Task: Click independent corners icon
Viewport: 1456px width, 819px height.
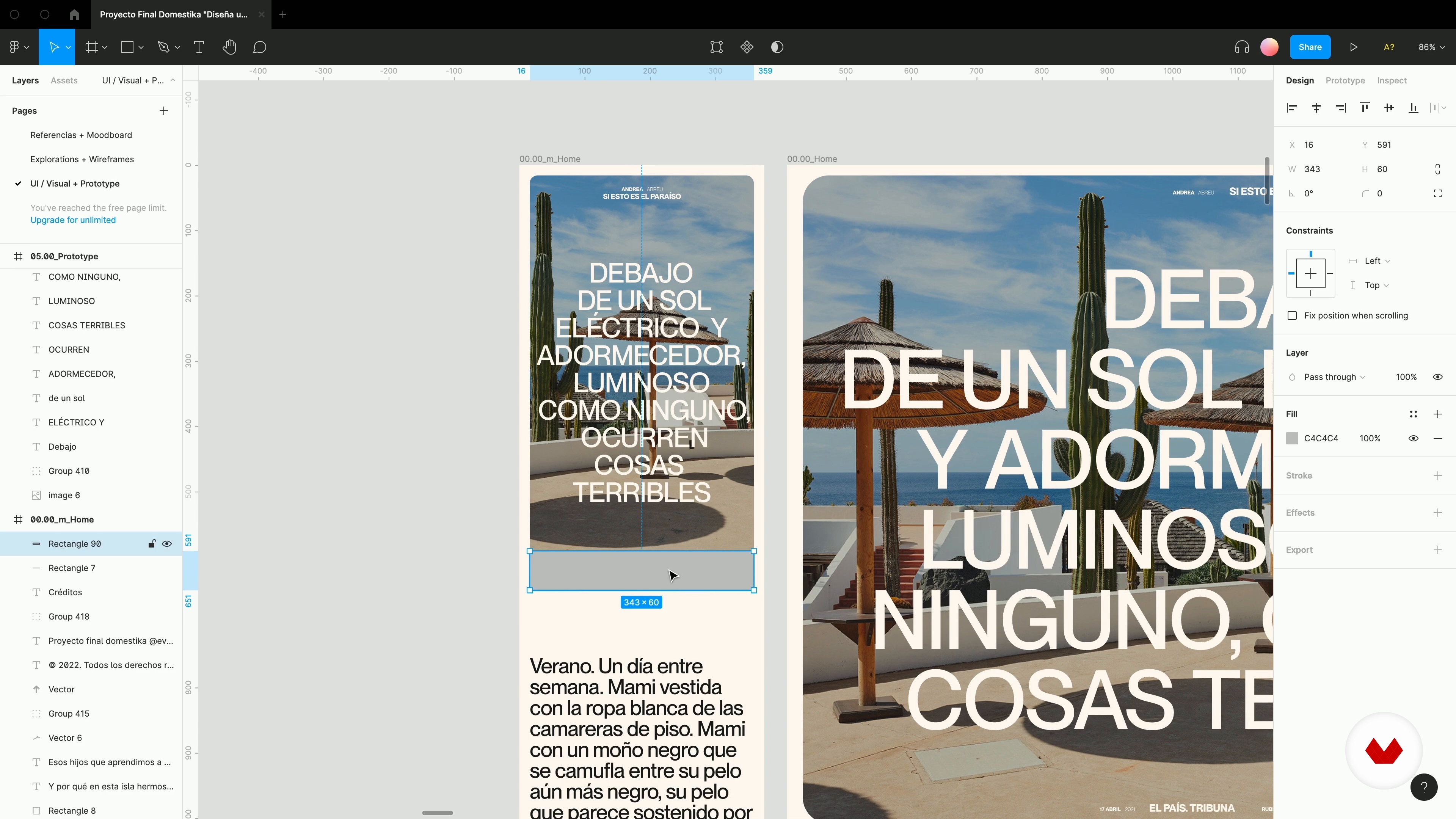Action: (x=1438, y=193)
